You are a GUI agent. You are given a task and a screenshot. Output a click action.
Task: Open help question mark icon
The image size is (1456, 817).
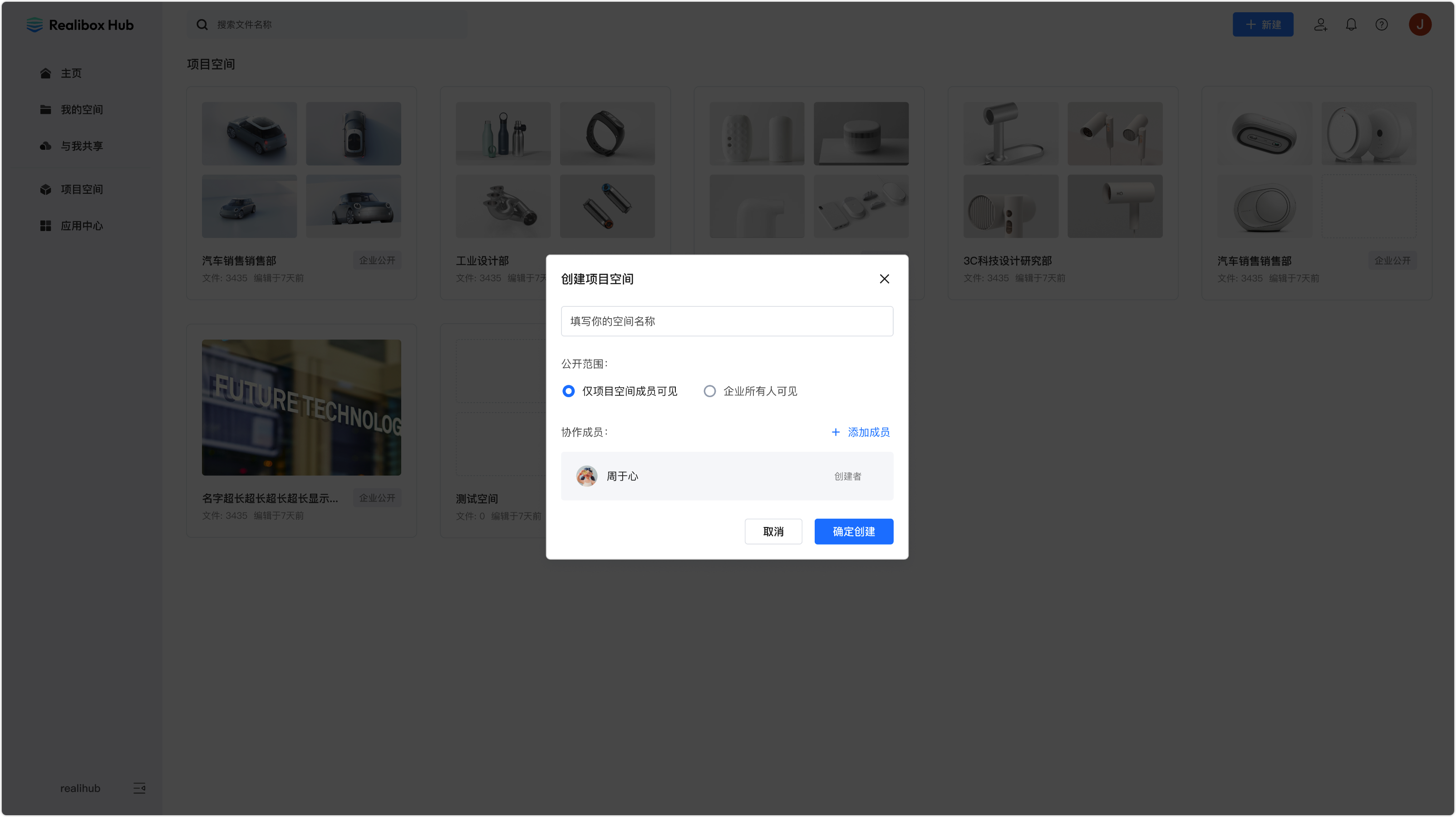click(x=1382, y=25)
